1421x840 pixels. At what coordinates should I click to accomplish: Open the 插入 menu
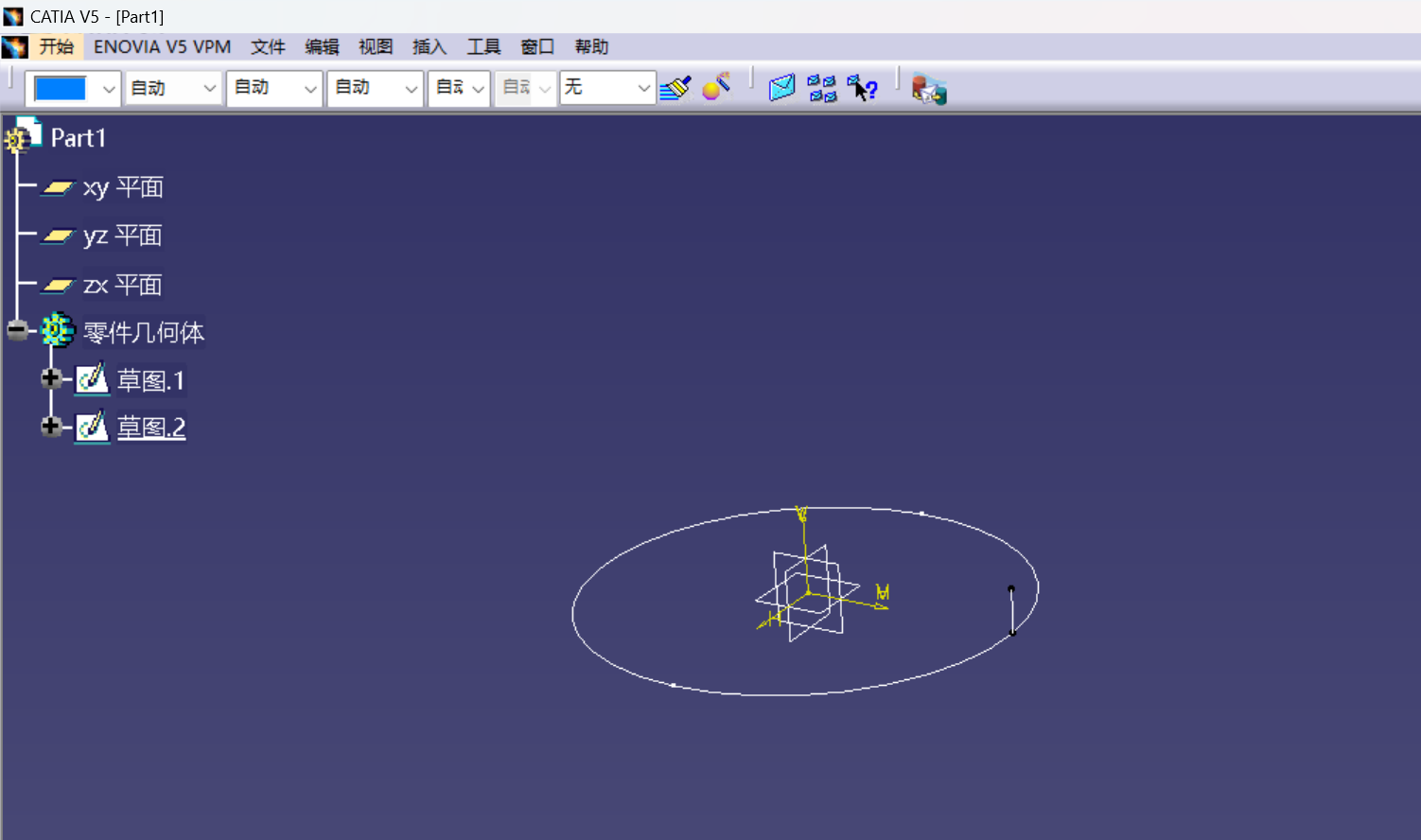430,46
